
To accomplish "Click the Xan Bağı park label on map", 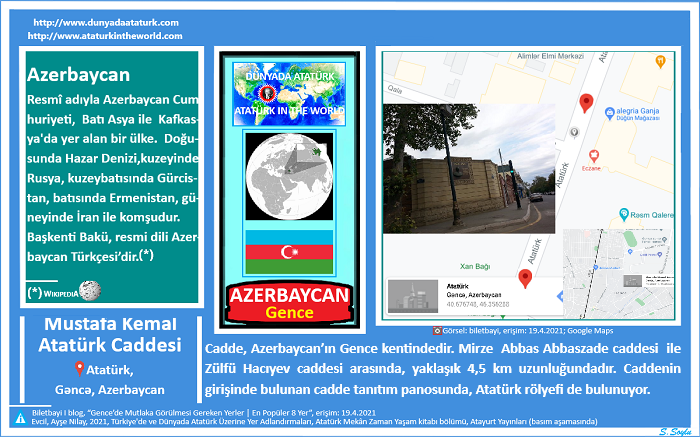I will point(475,266).
